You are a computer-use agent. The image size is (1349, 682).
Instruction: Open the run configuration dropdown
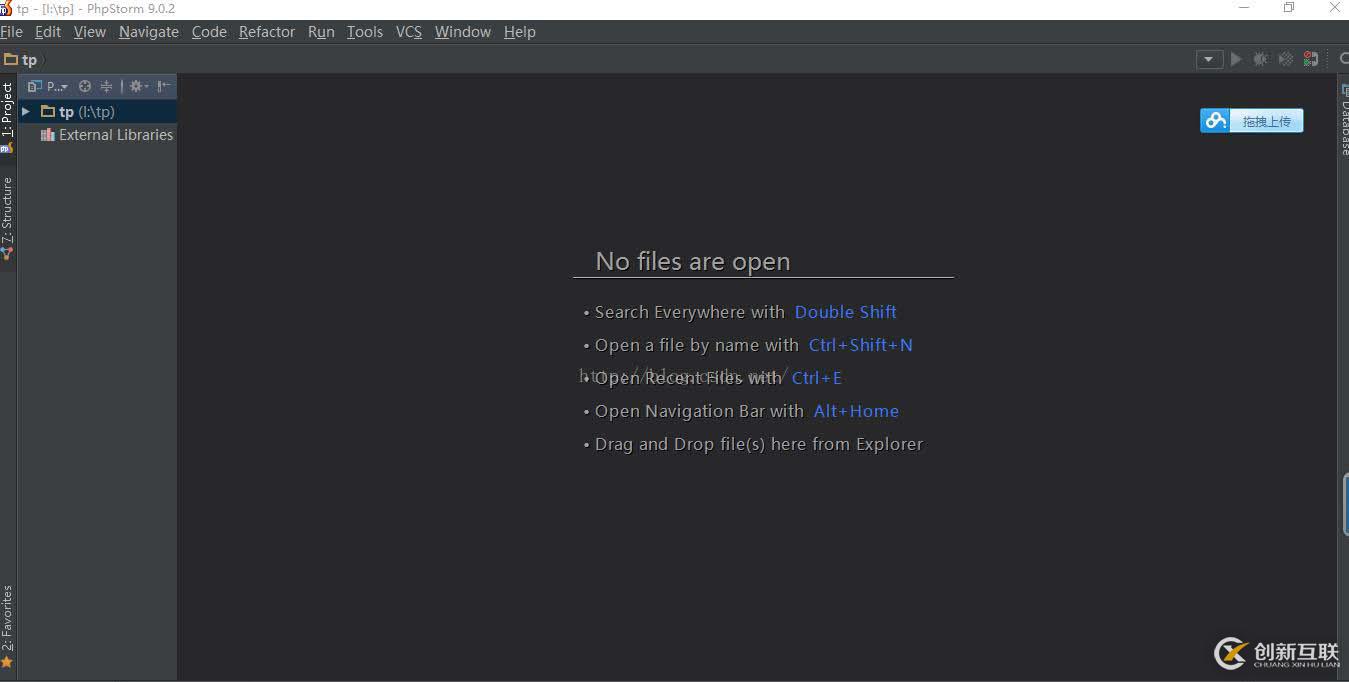pyautogui.click(x=1209, y=59)
